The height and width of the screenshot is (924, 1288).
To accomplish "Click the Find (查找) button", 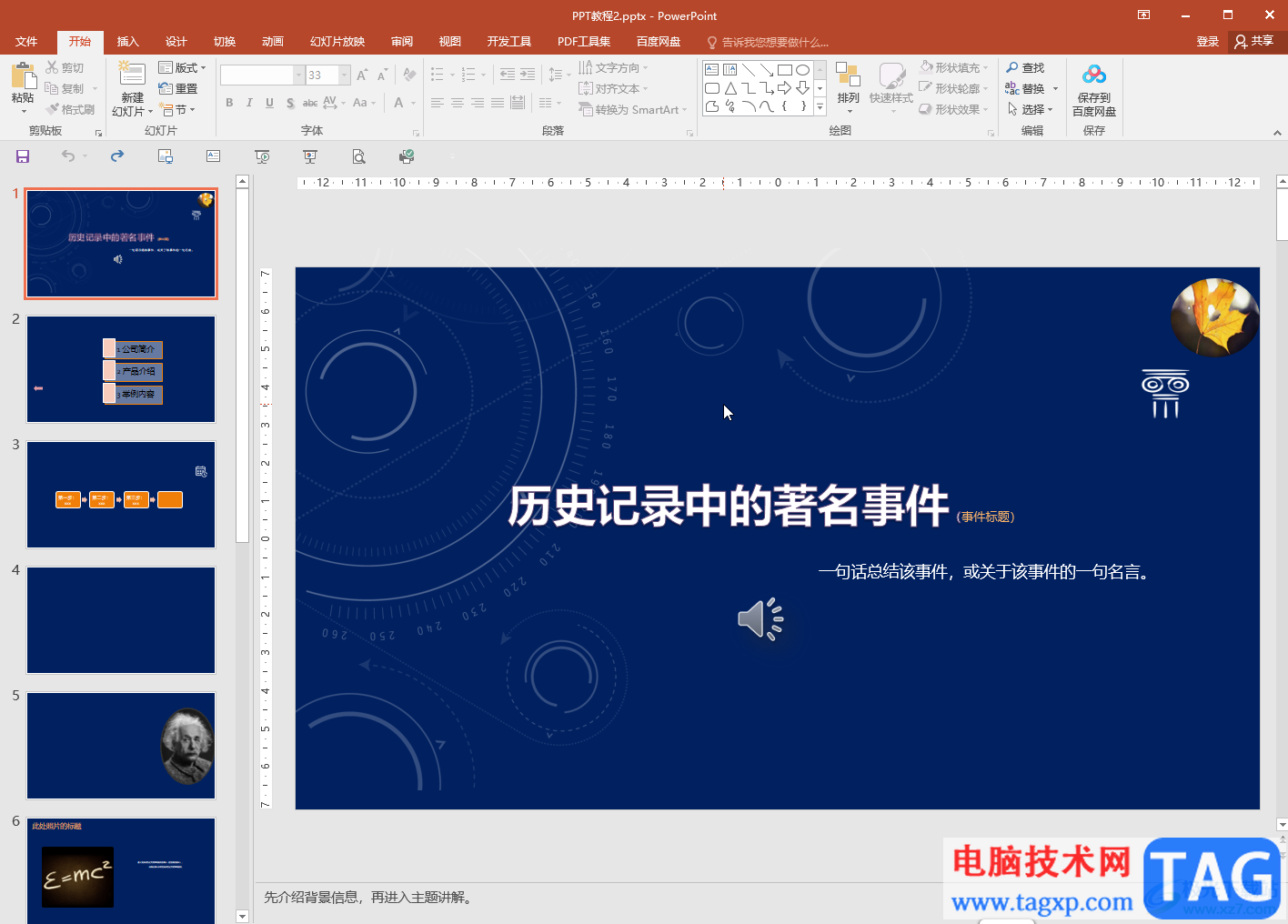I will [x=1026, y=68].
